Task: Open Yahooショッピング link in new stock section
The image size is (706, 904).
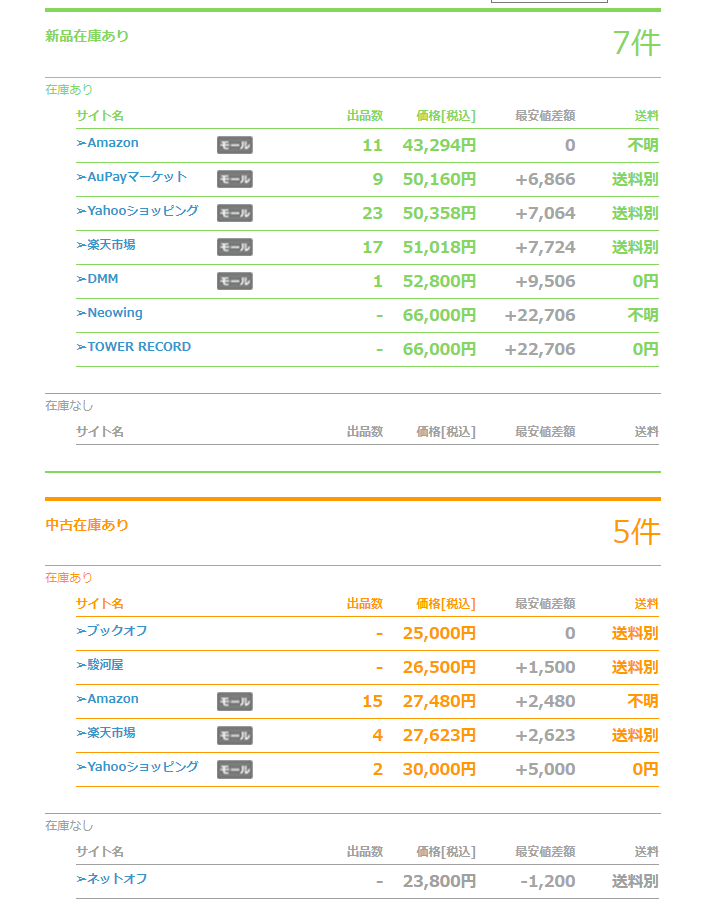Action: pos(138,211)
